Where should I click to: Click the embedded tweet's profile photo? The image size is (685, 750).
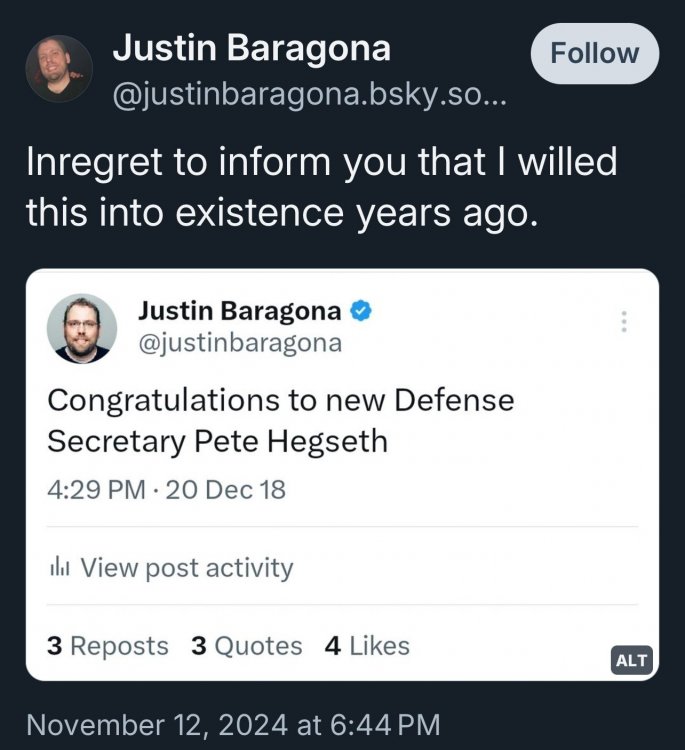[x=82, y=328]
